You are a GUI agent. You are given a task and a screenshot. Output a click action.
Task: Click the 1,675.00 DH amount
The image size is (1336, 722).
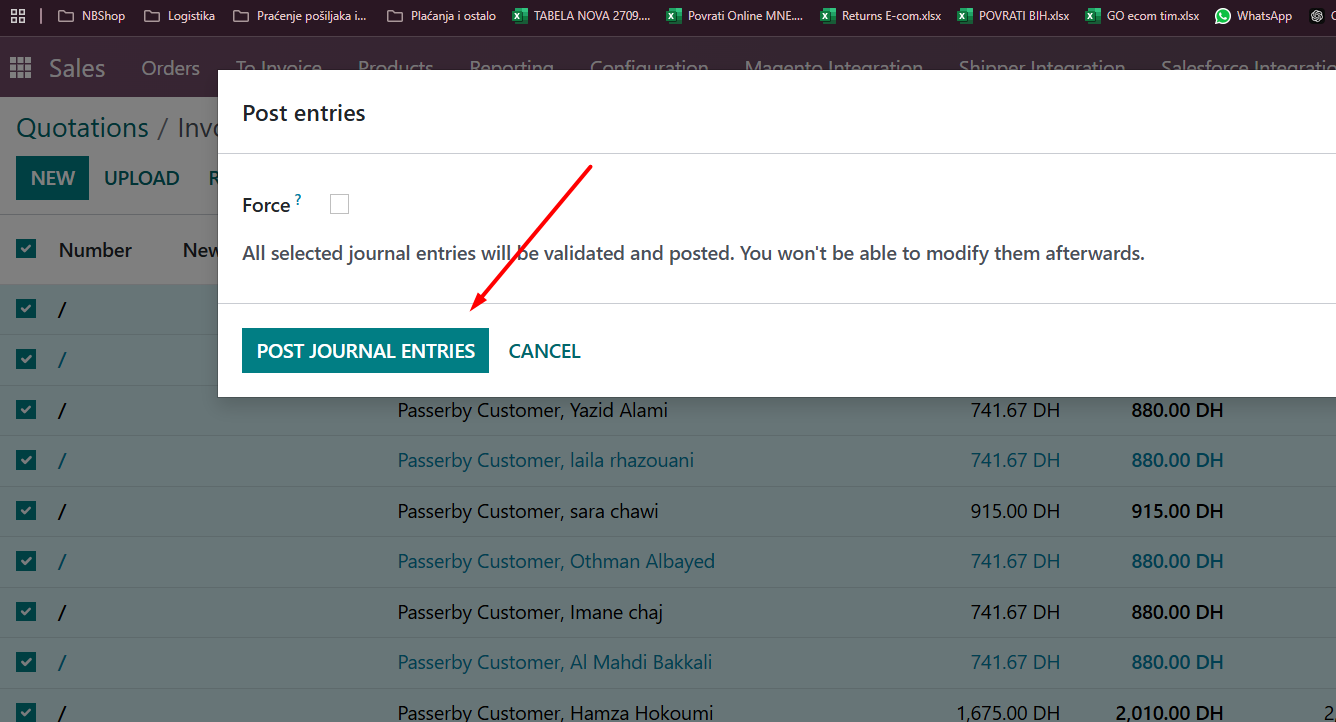(1008, 712)
